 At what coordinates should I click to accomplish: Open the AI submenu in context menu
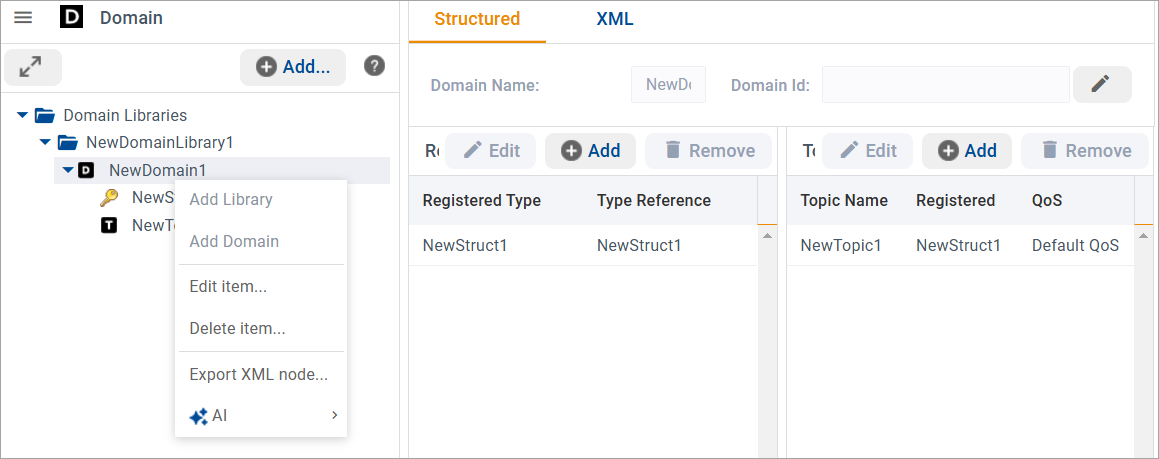click(x=261, y=415)
